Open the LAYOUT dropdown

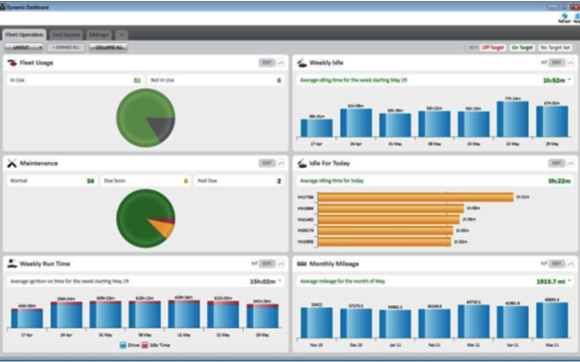pyautogui.click(x=24, y=48)
